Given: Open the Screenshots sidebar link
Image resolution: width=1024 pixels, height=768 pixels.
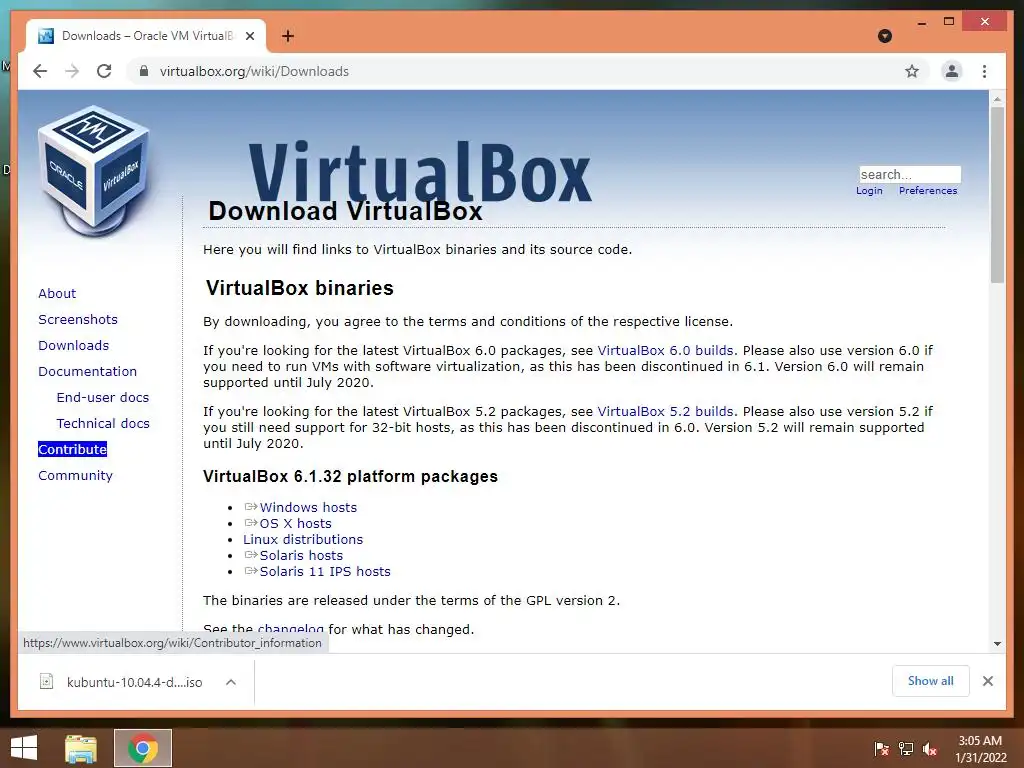Looking at the screenshot, I should tap(78, 319).
